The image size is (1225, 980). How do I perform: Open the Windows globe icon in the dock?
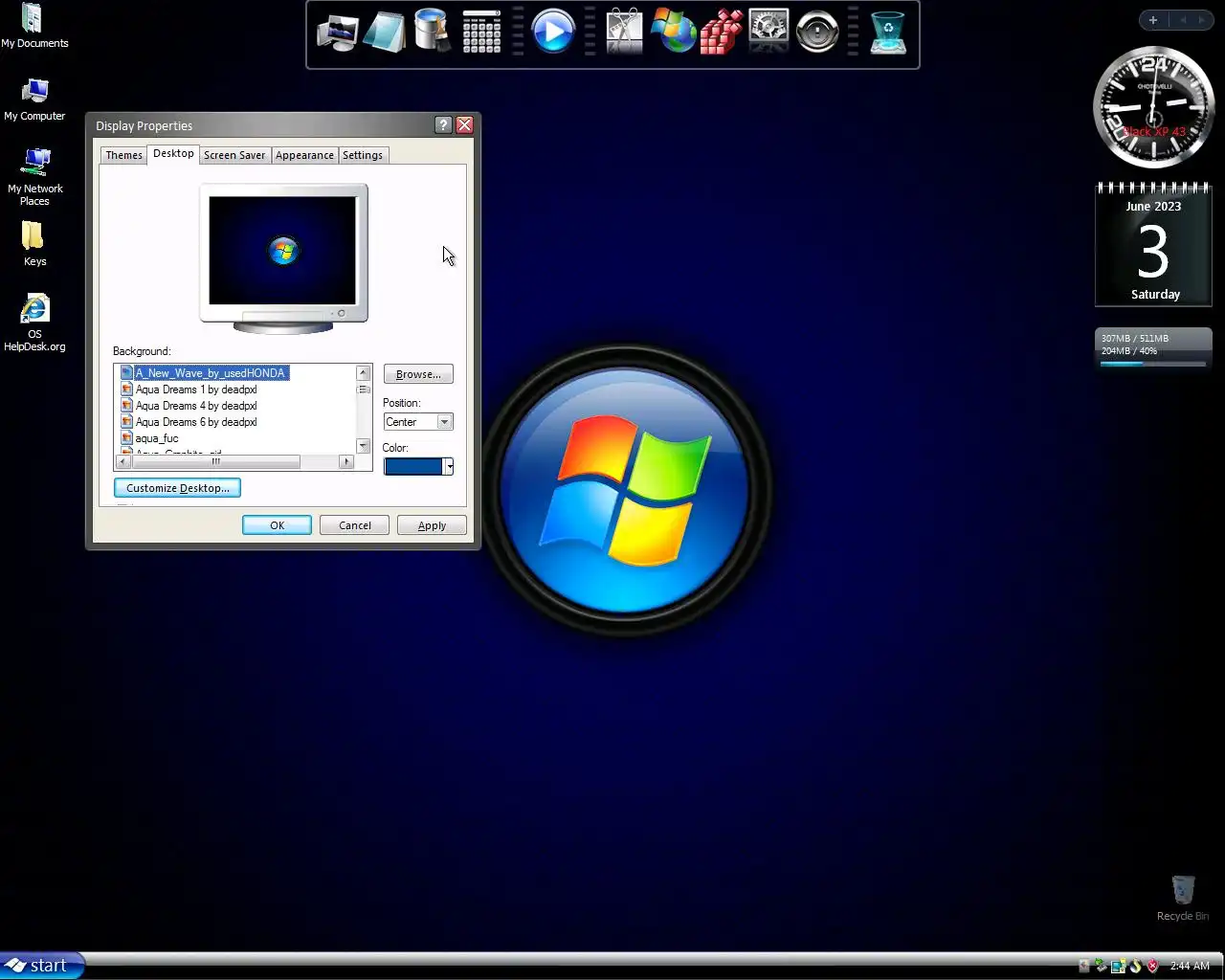pos(673,32)
